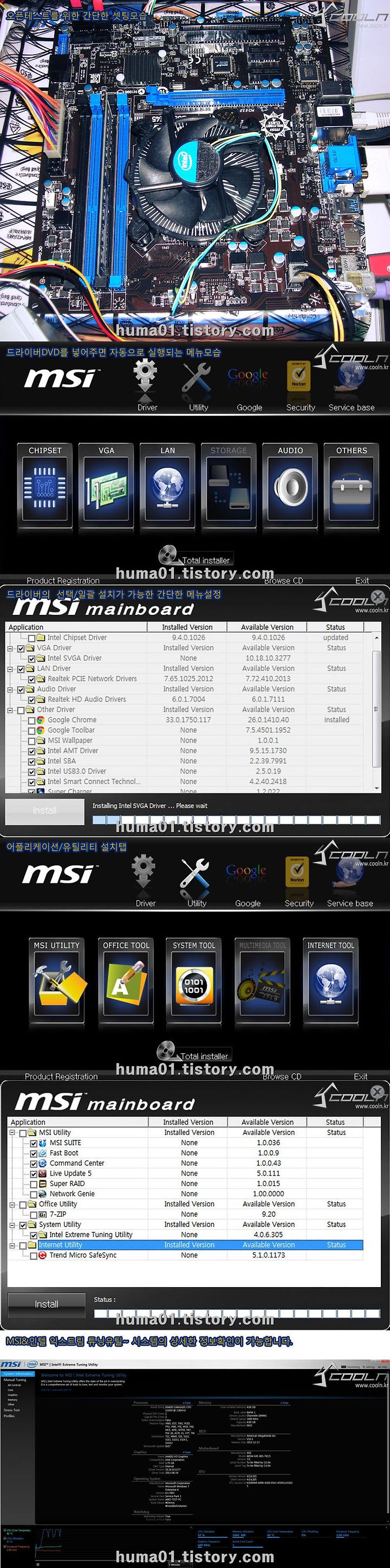390x1568 pixels.
Task: Uncheck Realtek PCIE Network Drivers checkbox
Action: pyautogui.click(x=31, y=679)
